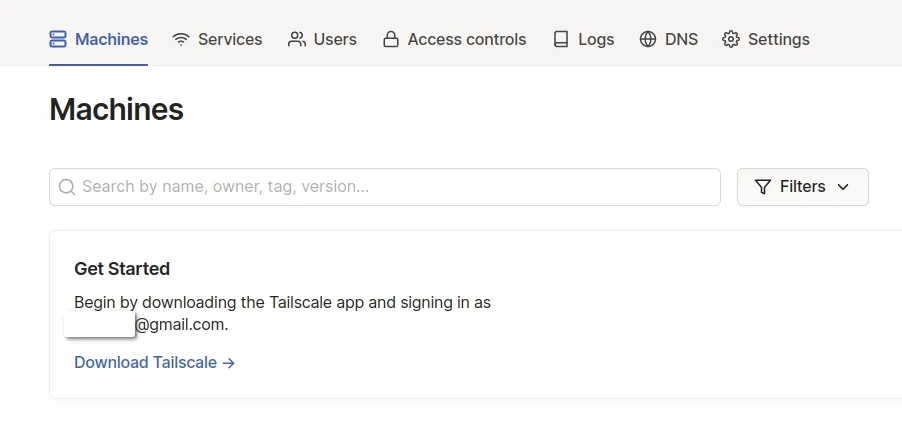The height and width of the screenshot is (428, 902).
Task: Open the Settings tab label
Action: pos(779,40)
